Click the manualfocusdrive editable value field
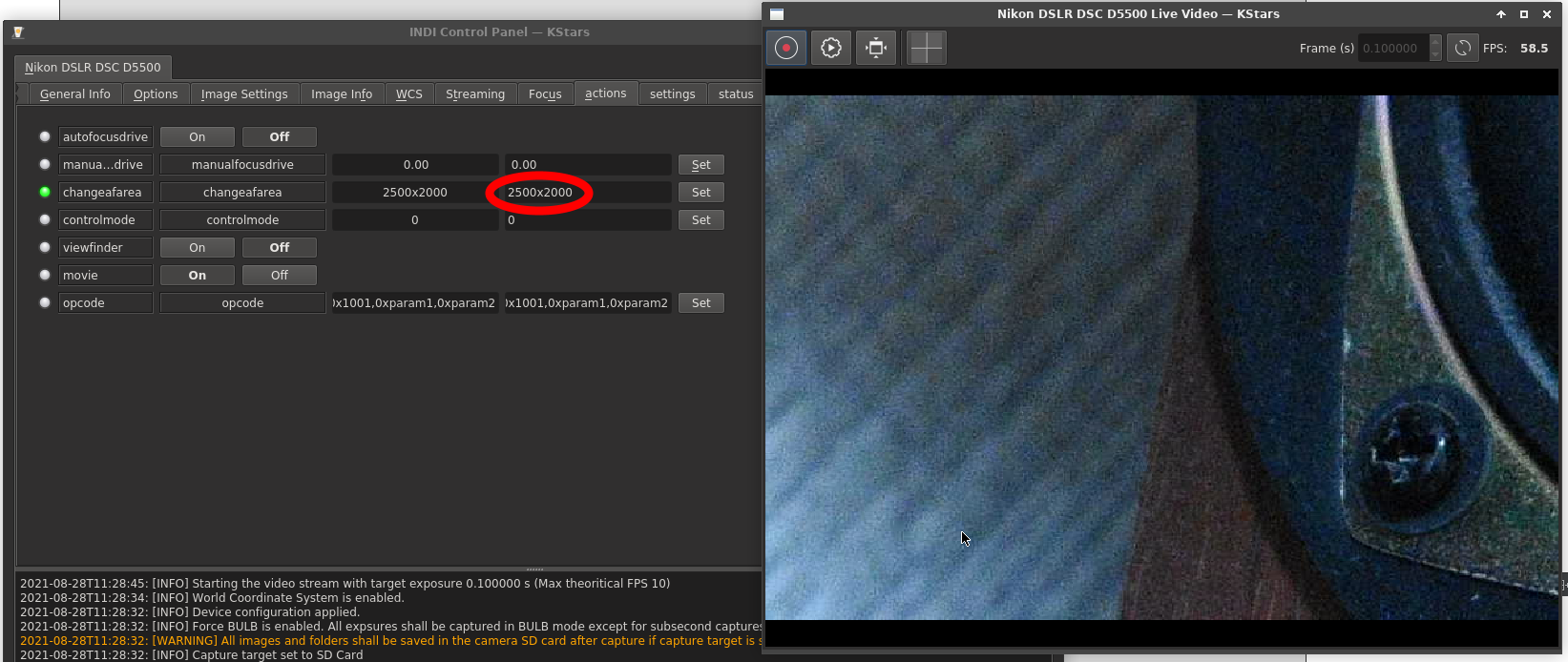 click(x=588, y=165)
